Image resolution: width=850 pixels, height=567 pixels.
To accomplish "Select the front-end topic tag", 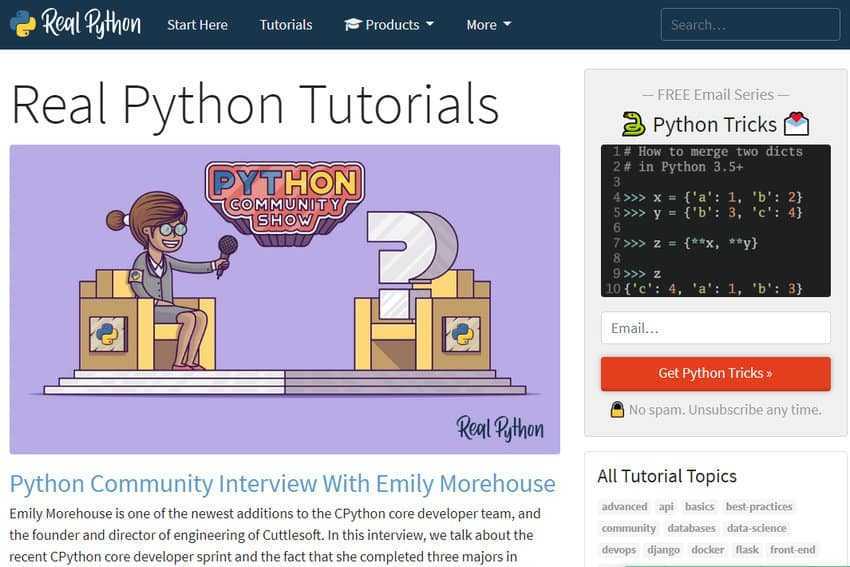I will 793,550.
